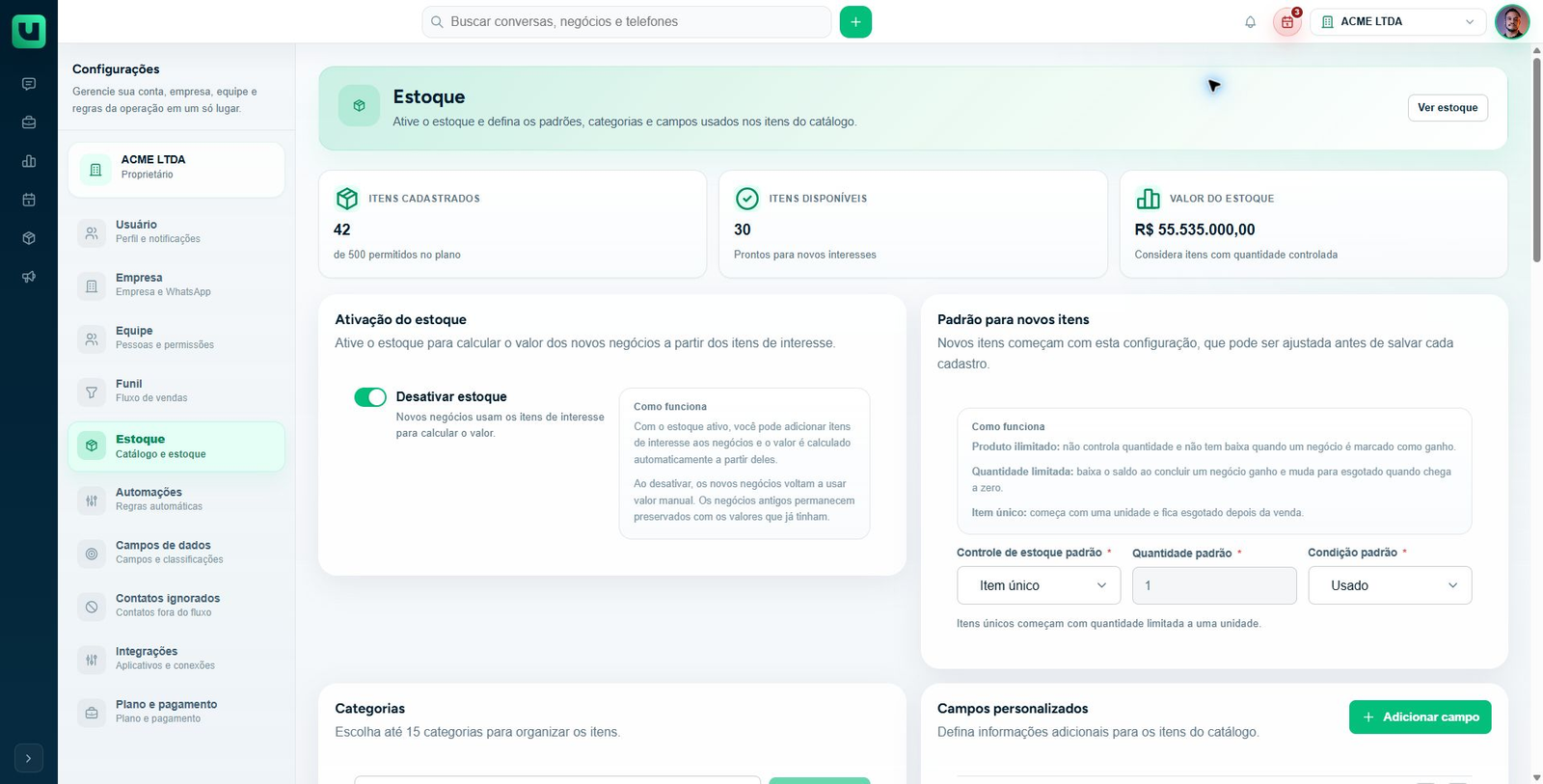Open Empresa settings section
1543x784 pixels.
pos(176,284)
